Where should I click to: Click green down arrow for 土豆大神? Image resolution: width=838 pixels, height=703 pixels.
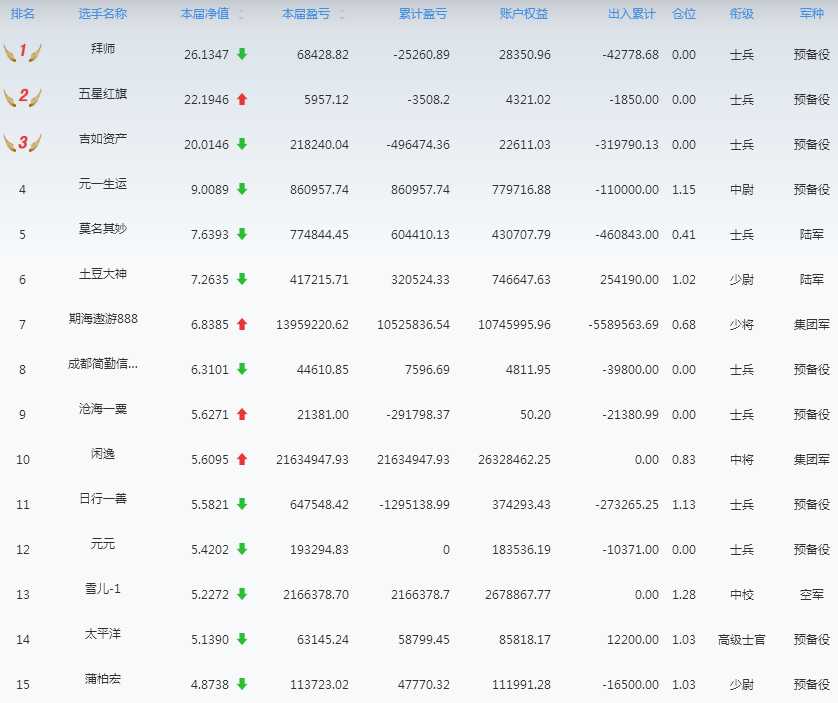click(x=242, y=279)
